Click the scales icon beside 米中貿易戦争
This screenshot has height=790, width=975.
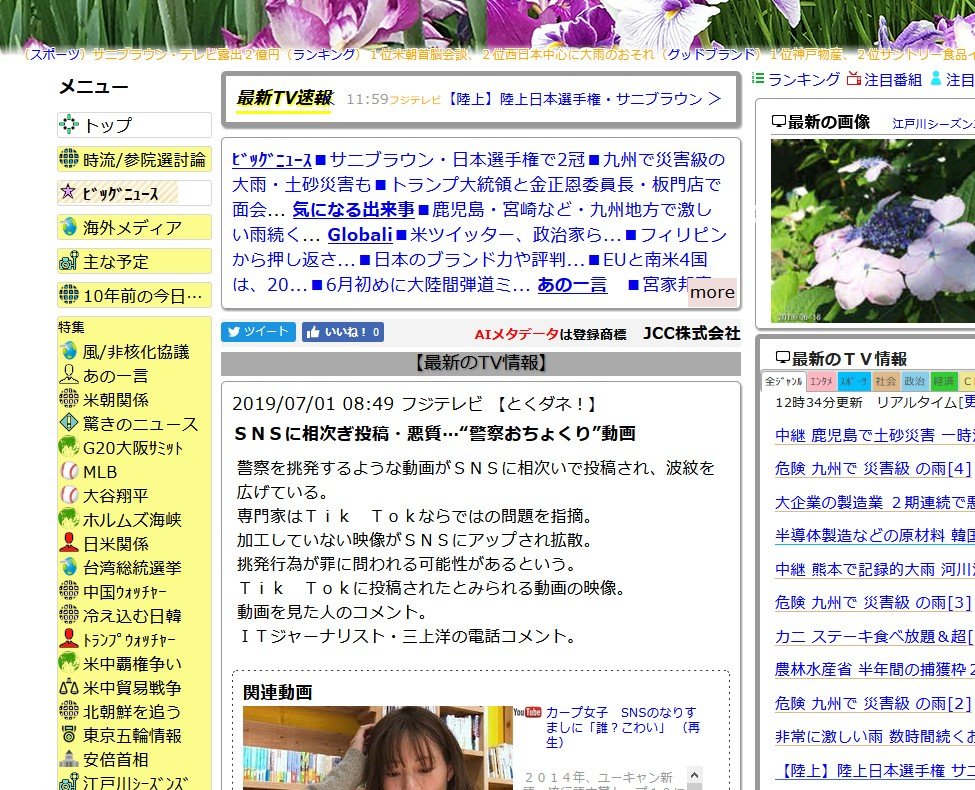point(68,687)
